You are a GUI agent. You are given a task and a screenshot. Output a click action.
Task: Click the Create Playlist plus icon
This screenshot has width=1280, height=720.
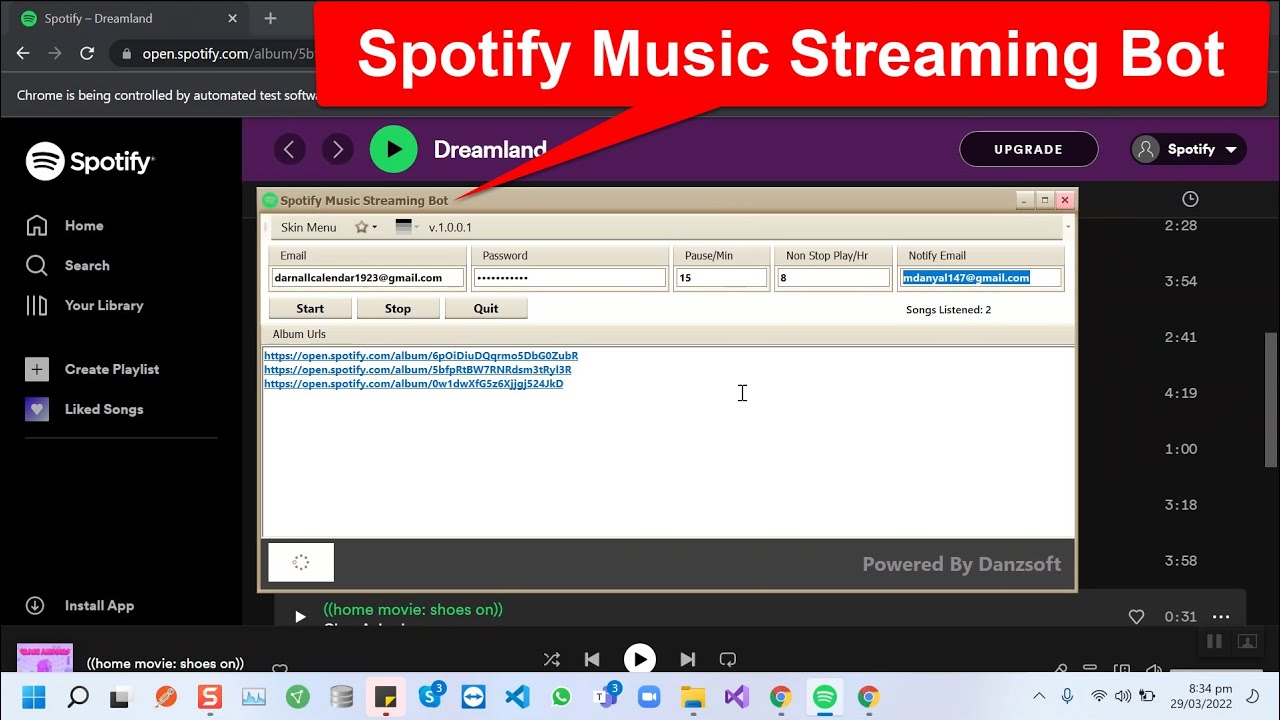(37, 369)
